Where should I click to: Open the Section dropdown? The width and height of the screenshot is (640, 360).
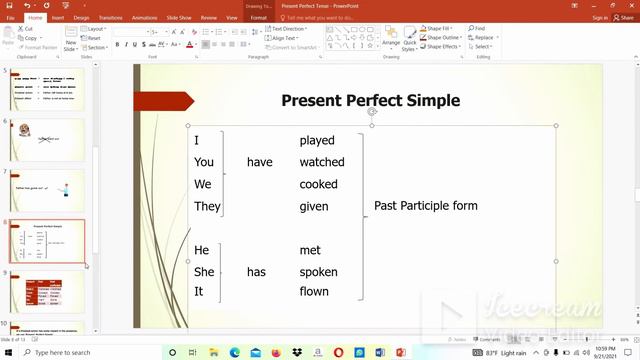point(95,47)
